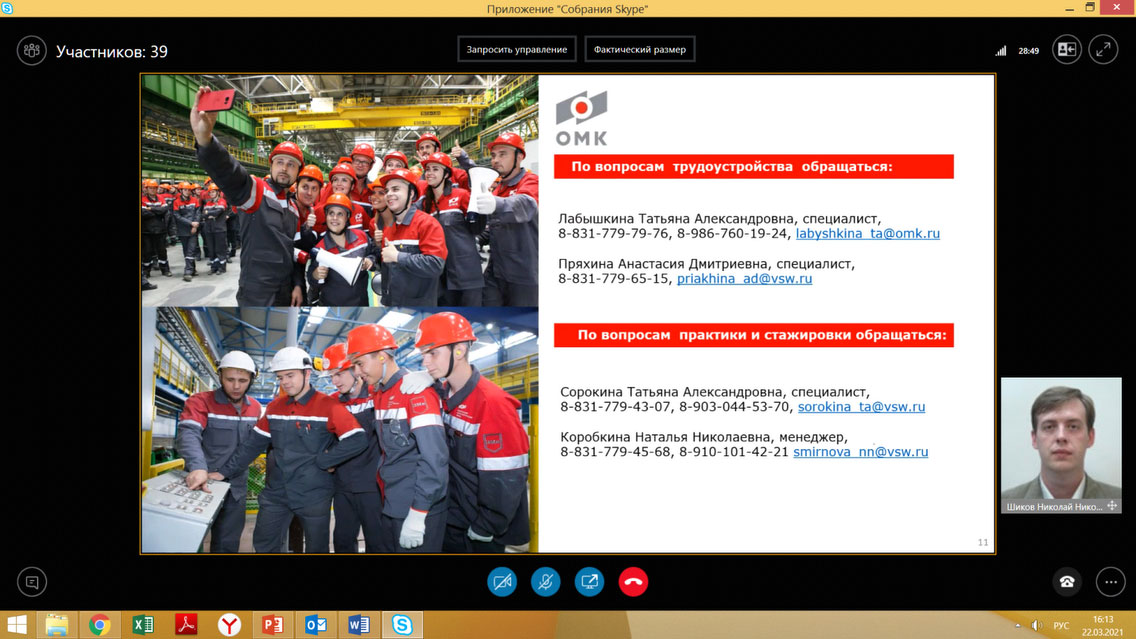Open call controls phone icon
The image size is (1136, 639).
(x=1067, y=582)
